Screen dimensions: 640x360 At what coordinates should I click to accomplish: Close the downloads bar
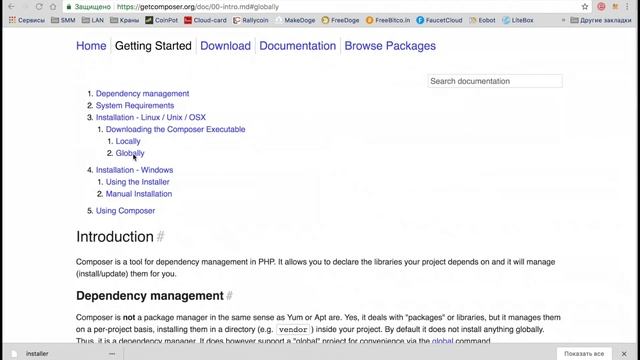coord(624,354)
